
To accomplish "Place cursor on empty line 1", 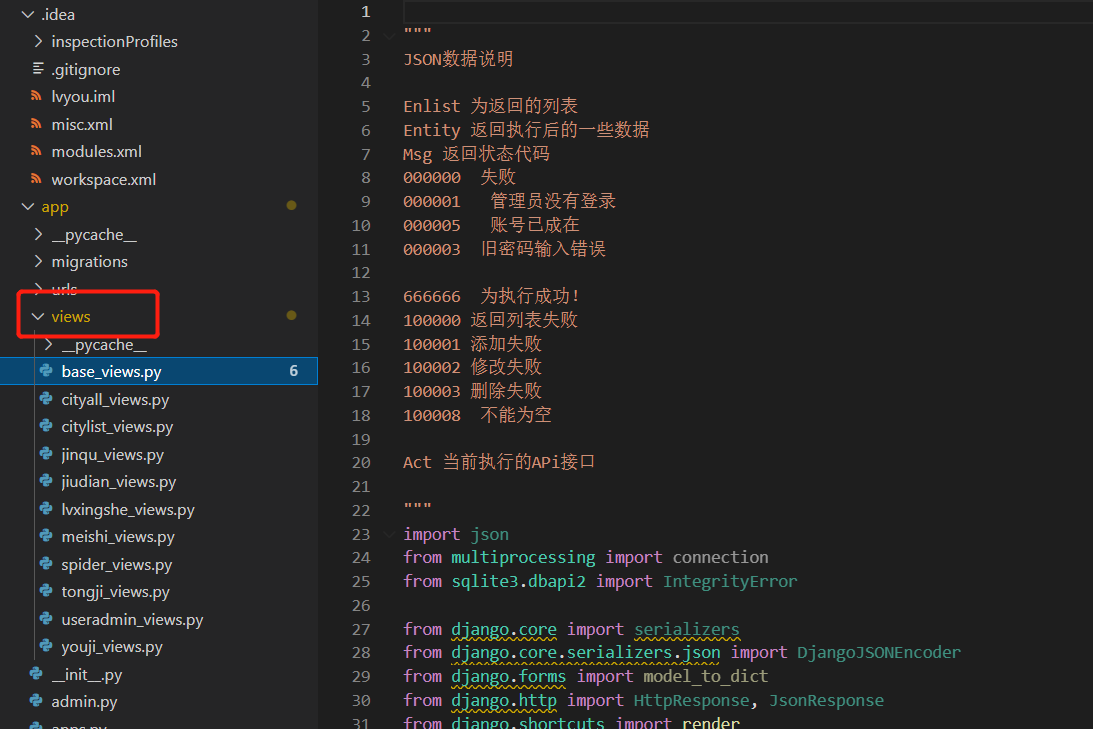I will pyautogui.click(x=748, y=12).
